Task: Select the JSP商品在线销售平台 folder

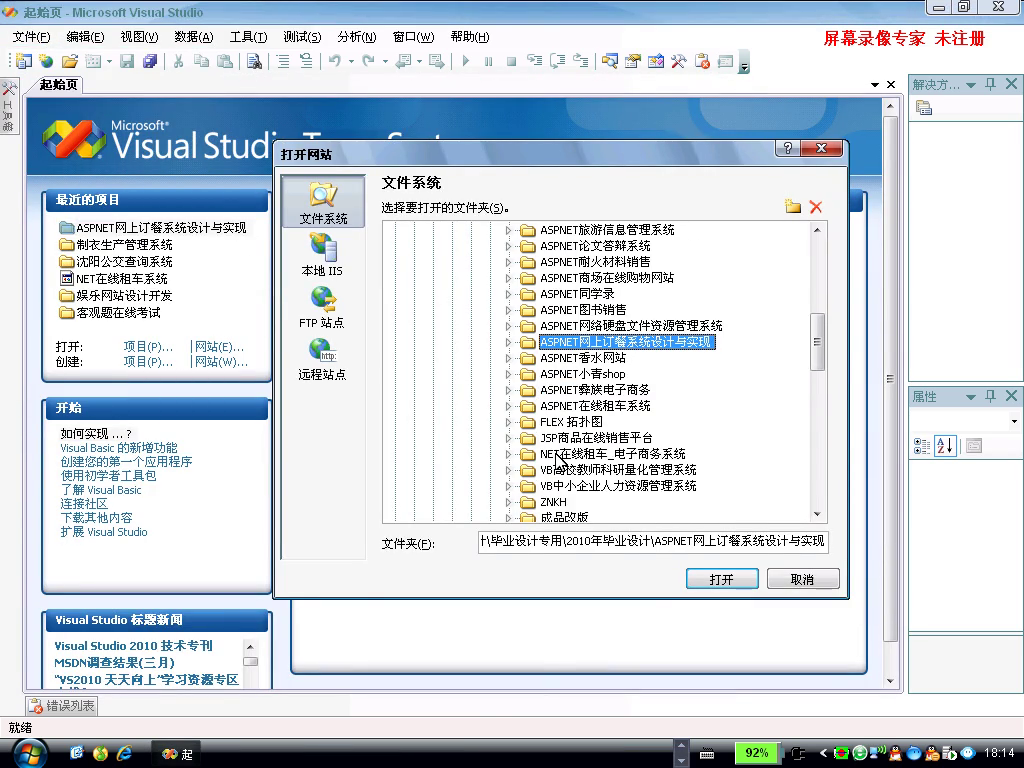Action: 596,438
